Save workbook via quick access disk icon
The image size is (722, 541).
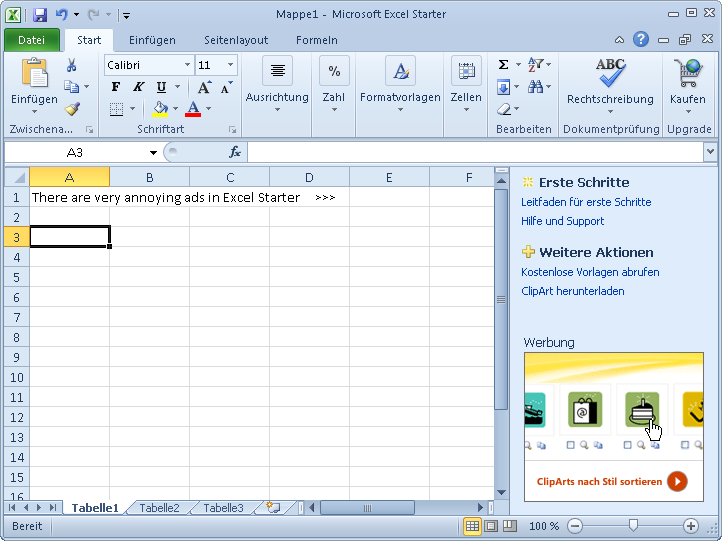pyautogui.click(x=40, y=15)
